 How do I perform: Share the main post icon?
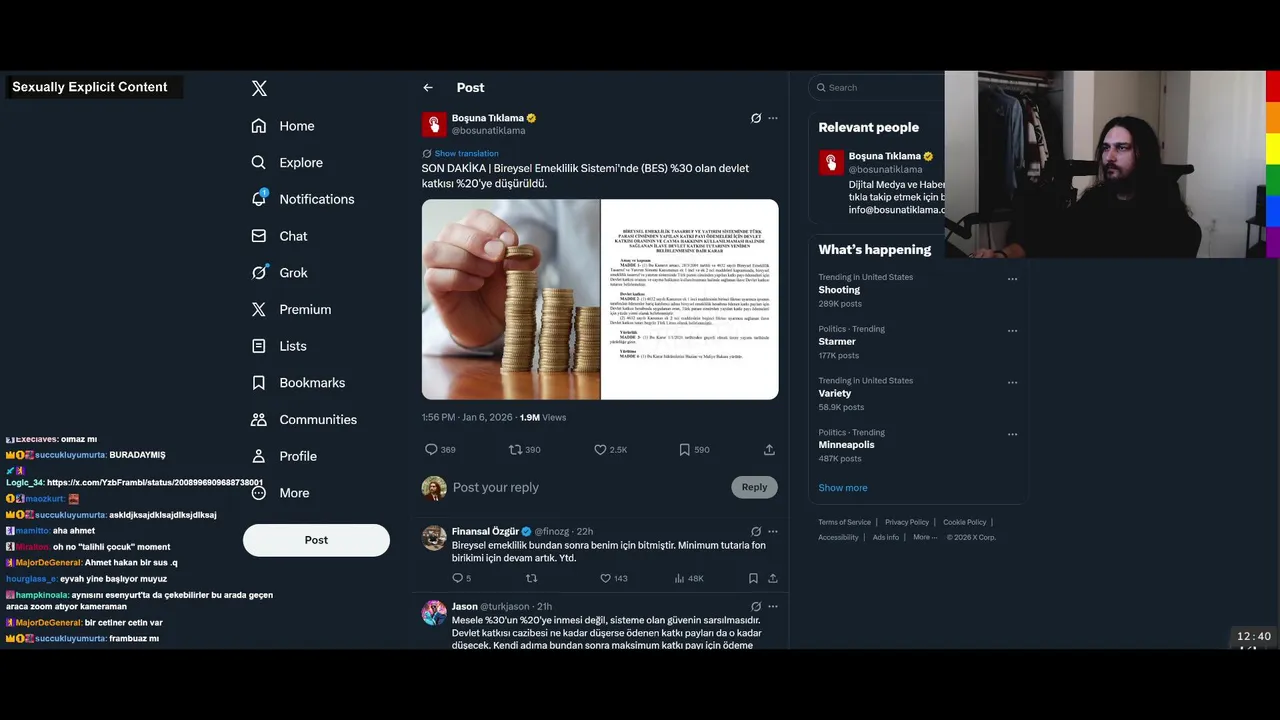[769, 450]
